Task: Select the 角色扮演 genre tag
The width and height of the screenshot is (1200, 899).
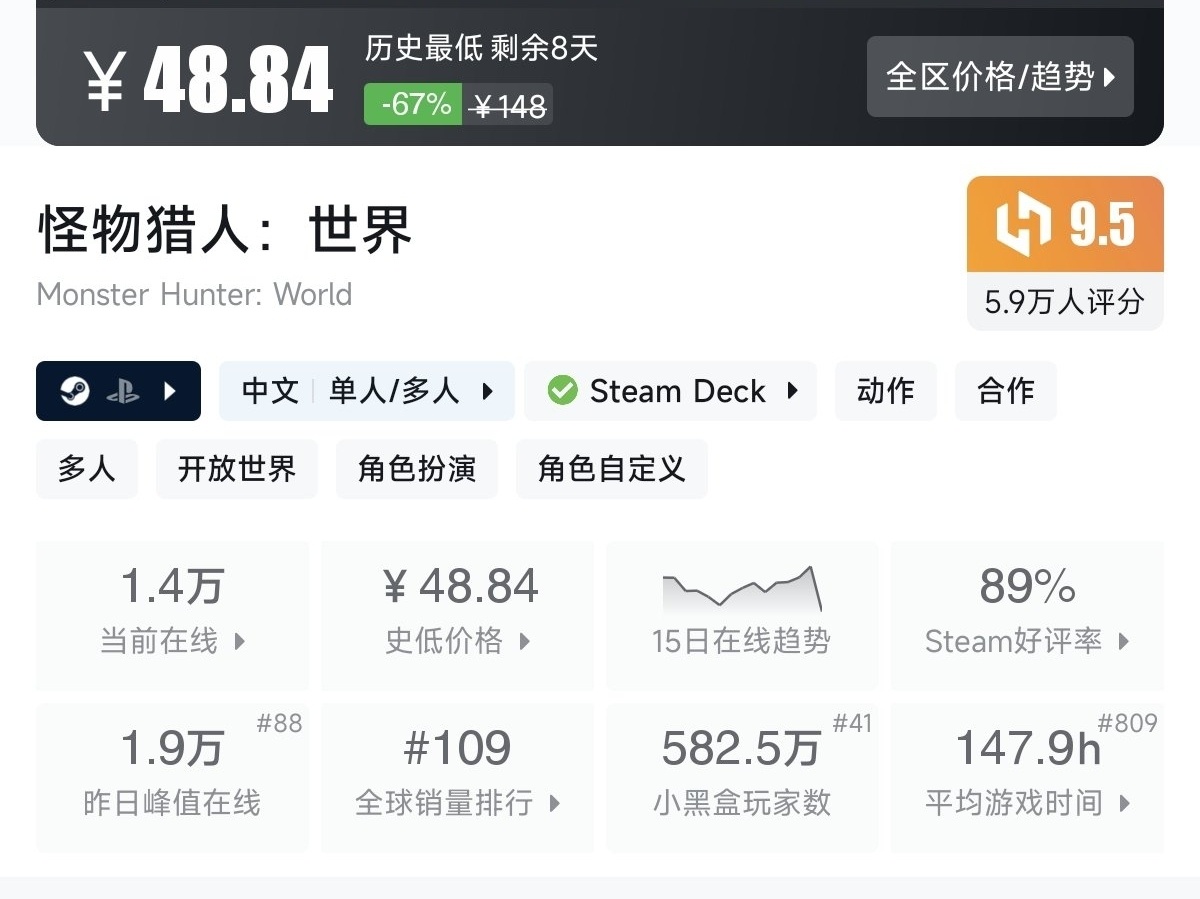Action: 417,469
